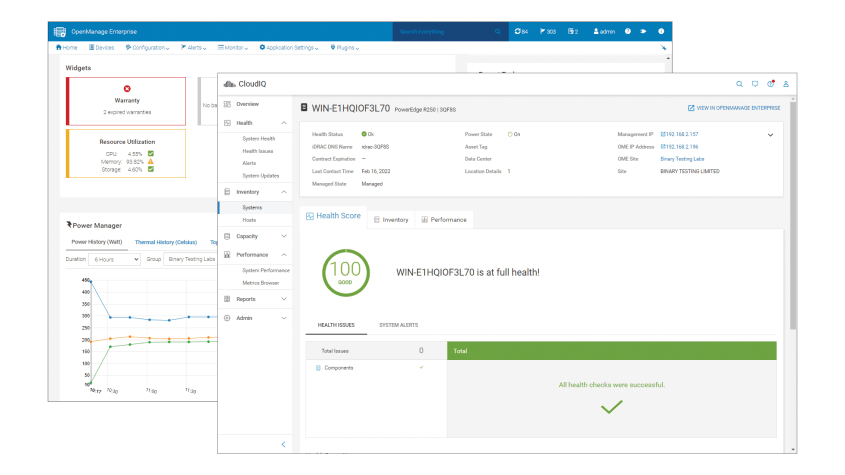Click the Reports sidebar icon
This screenshot has height=475, width=845.
pyautogui.click(x=227, y=299)
